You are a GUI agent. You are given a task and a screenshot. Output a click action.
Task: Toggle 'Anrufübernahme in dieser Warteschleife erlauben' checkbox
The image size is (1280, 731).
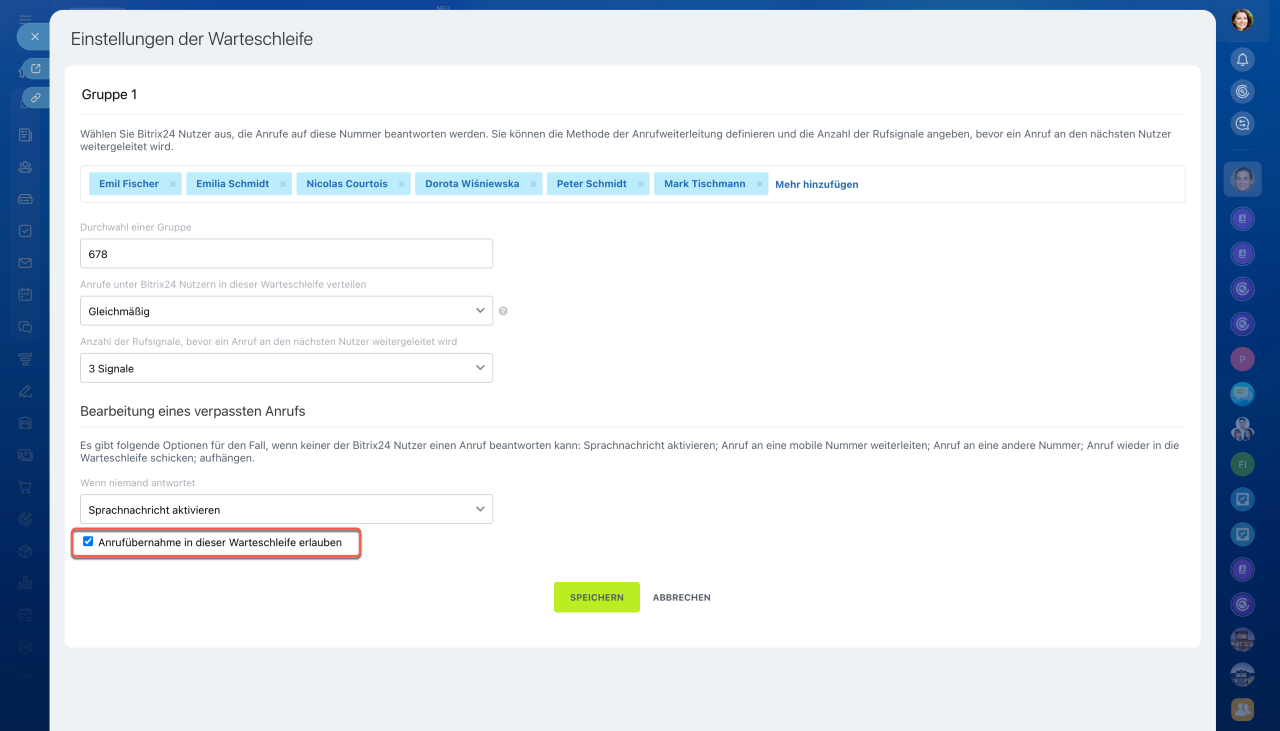pos(88,542)
